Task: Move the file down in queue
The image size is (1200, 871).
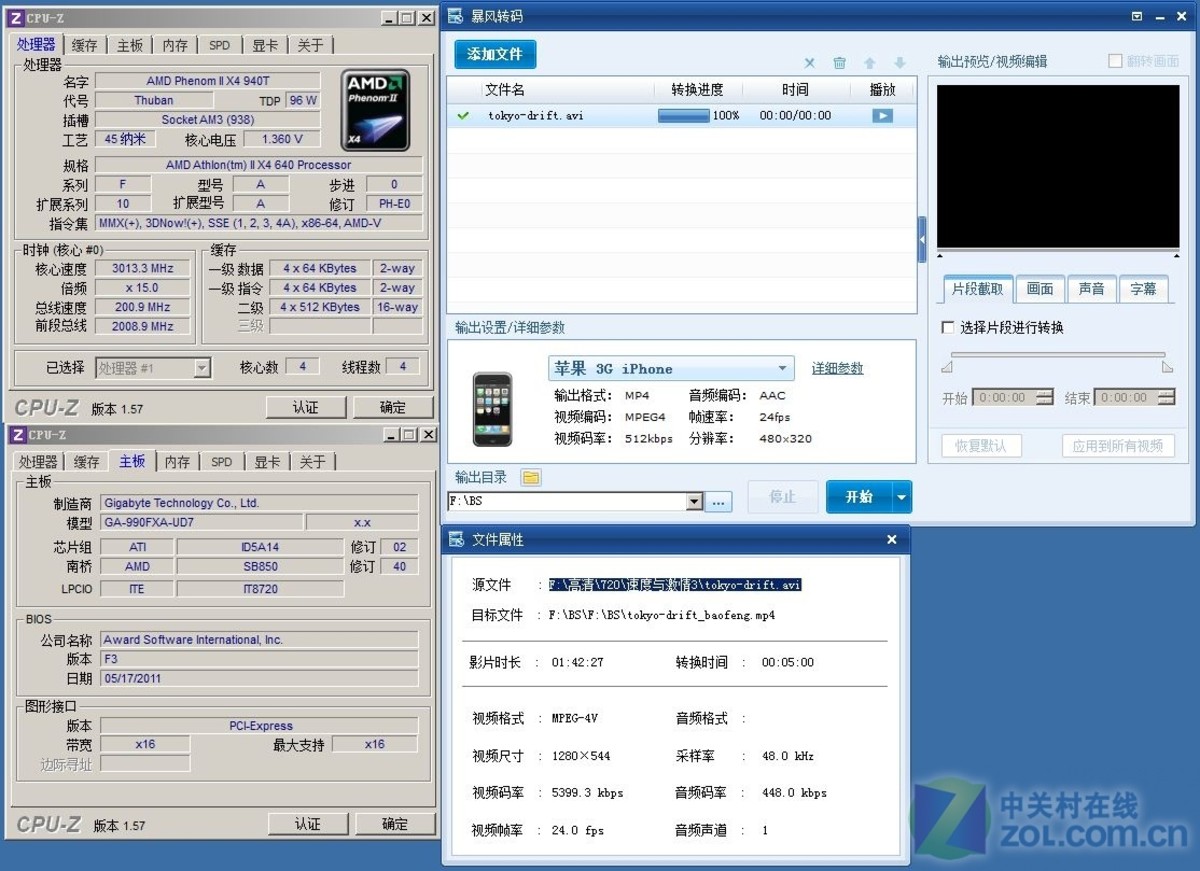Action: pyautogui.click(x=899, y=62)
